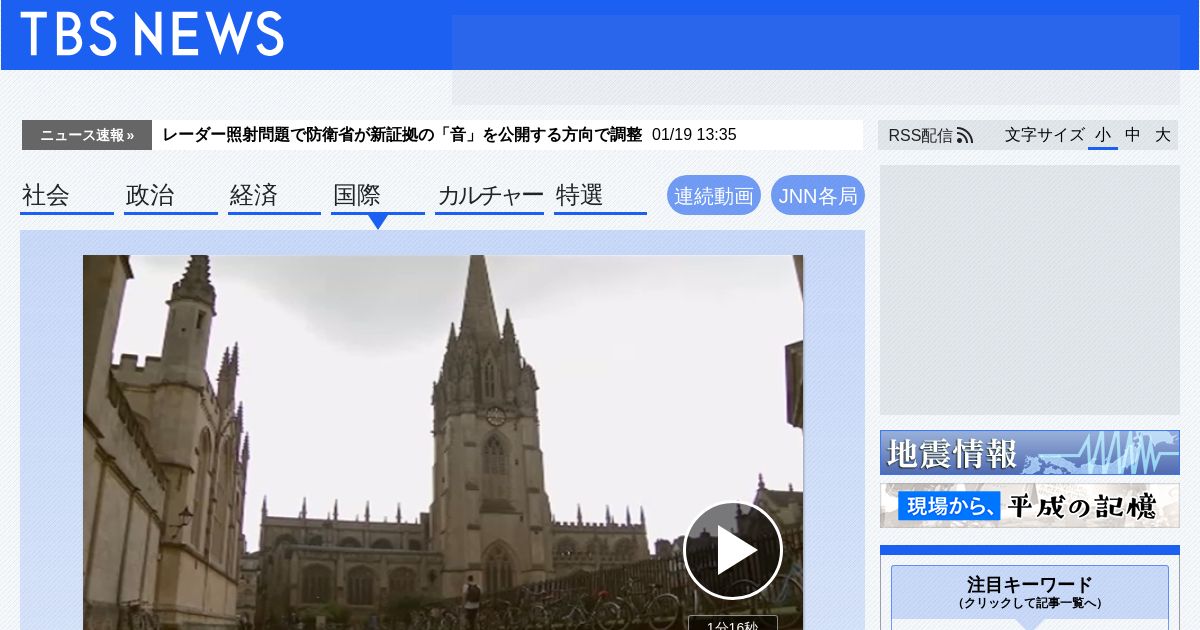
Task: Open the 経済 news category
Action: [274, 196]
